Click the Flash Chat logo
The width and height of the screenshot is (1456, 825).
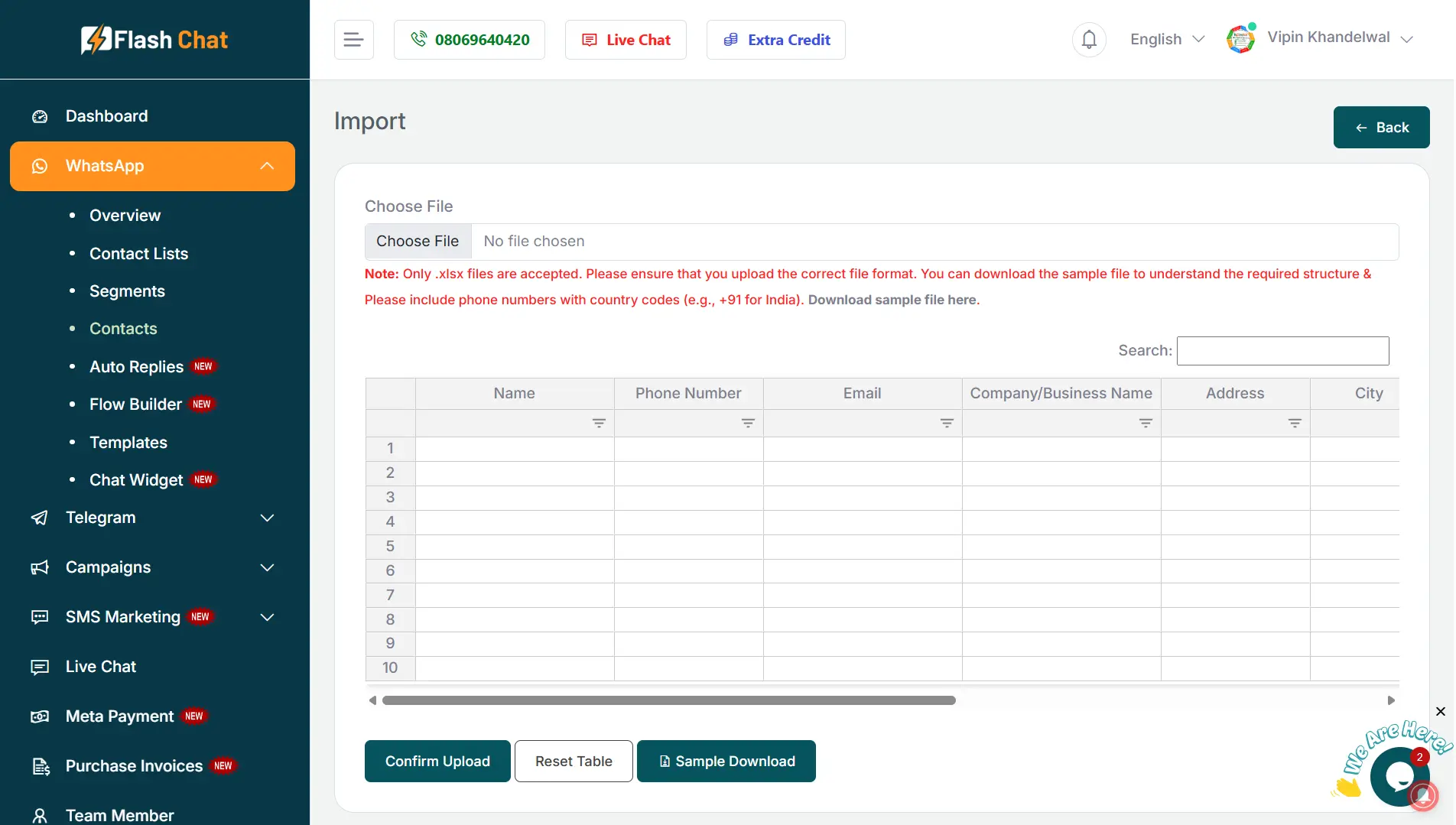point(154,40)
